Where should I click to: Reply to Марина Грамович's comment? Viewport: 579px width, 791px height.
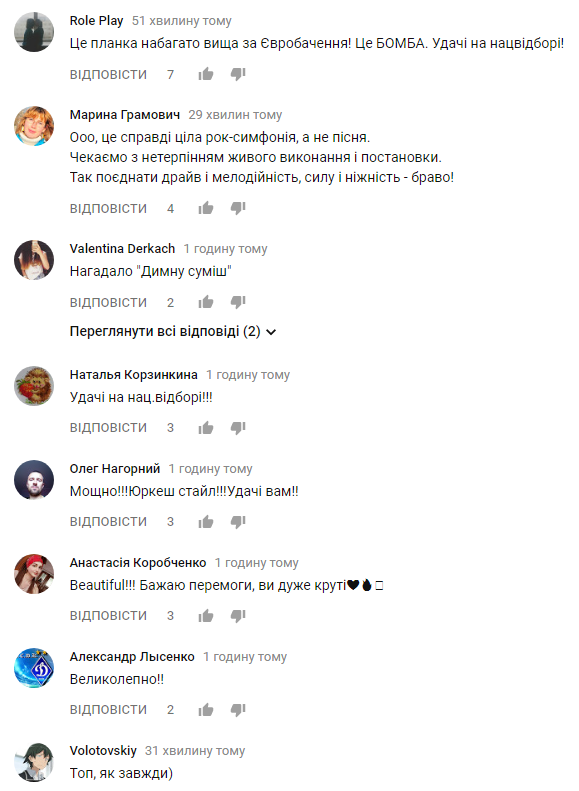108,208
